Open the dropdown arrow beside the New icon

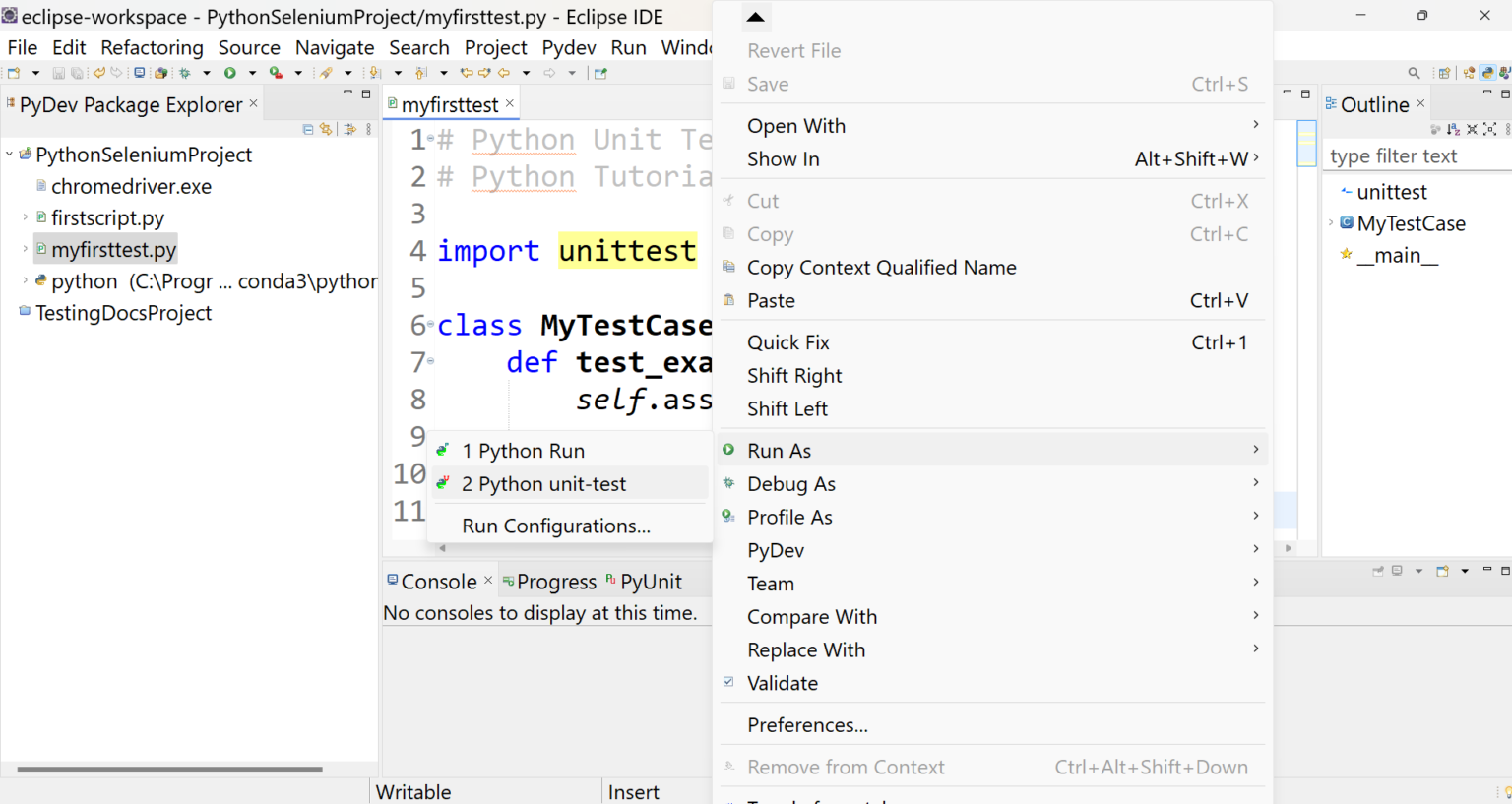35,73
